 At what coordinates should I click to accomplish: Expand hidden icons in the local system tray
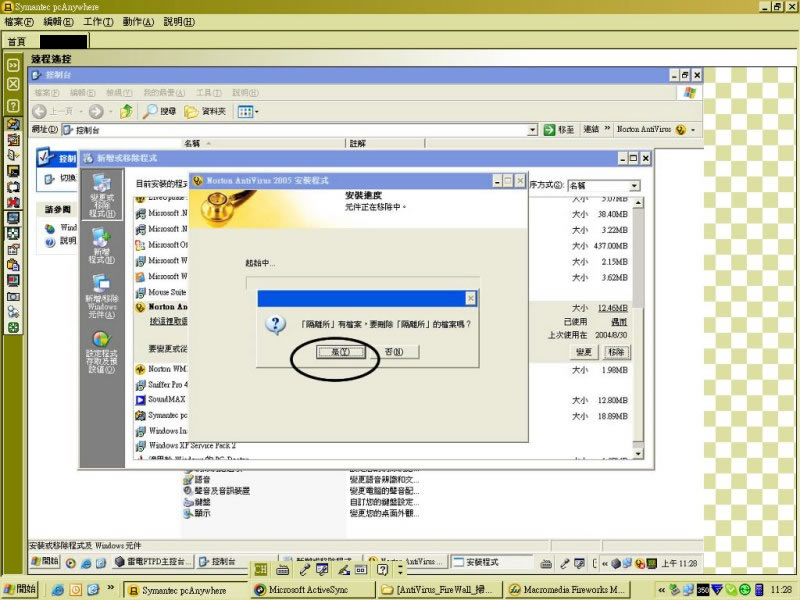[662, 590]
